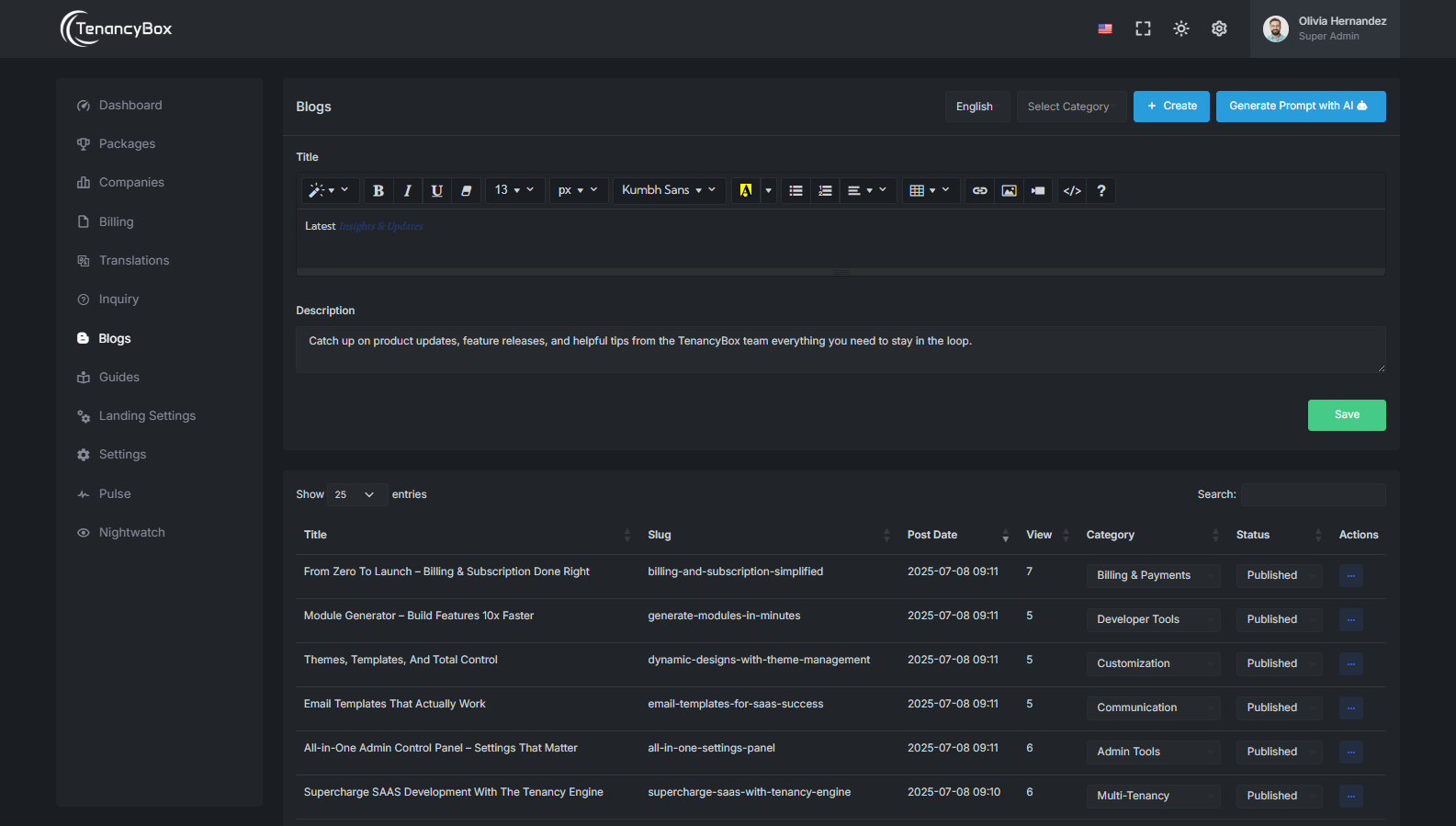1456x826 pixels.
Task: Click the green Save button
Action: click(x=1347, y=415)
